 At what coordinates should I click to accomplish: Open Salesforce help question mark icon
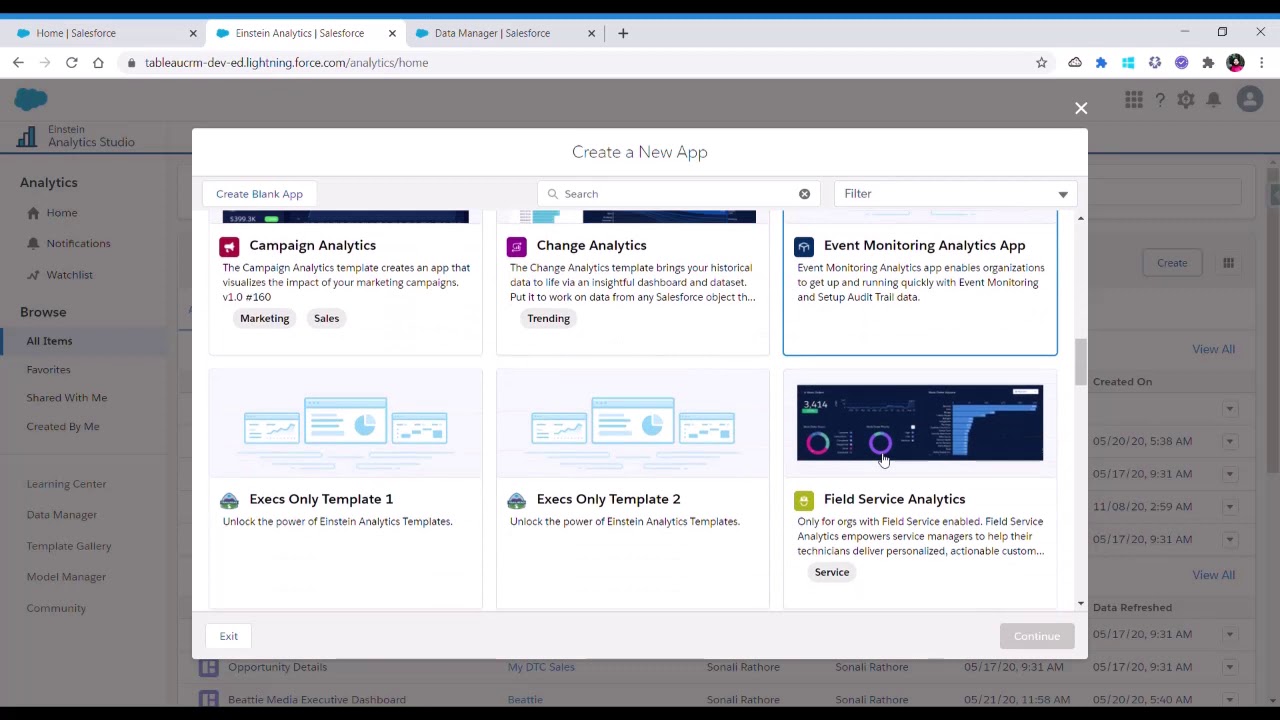1160,100
